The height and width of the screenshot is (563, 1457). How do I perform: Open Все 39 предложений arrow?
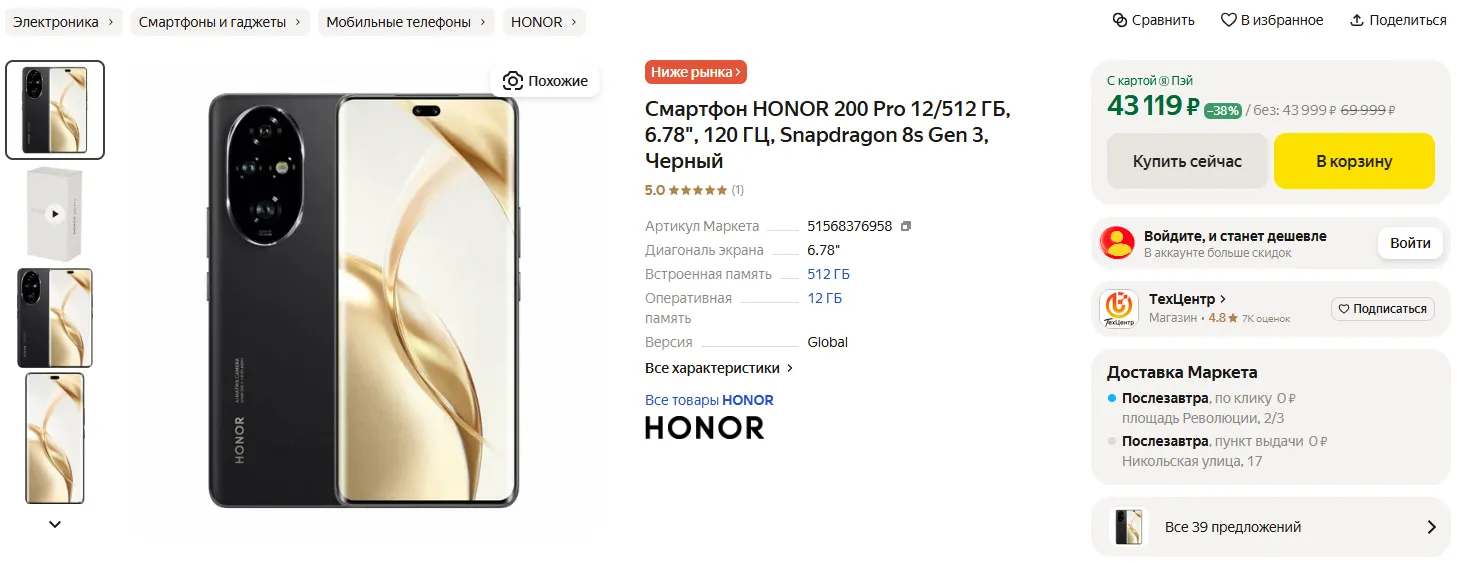pyautogui.click(x=1431, y=527)
